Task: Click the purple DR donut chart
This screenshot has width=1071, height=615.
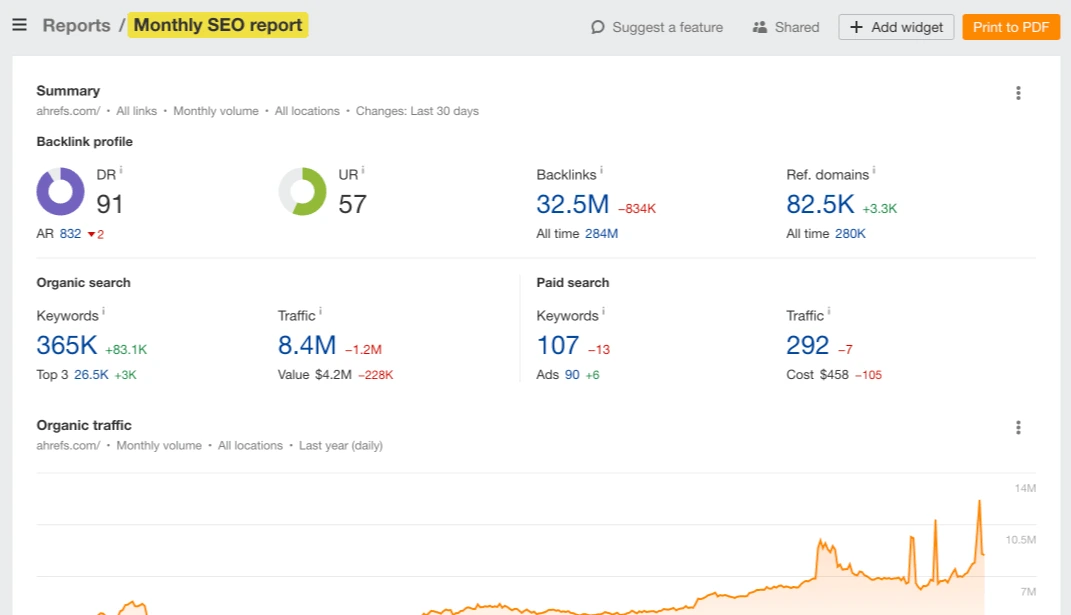Action: point(61,191)
